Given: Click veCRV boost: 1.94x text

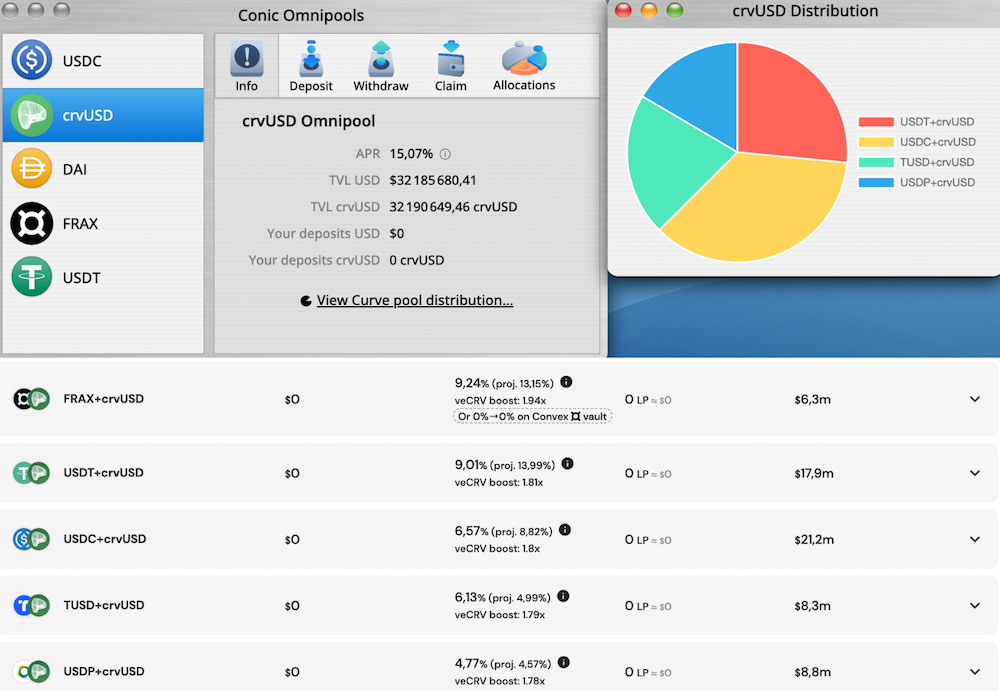Looking at the screenshot, I should click(x=501, y=401).
